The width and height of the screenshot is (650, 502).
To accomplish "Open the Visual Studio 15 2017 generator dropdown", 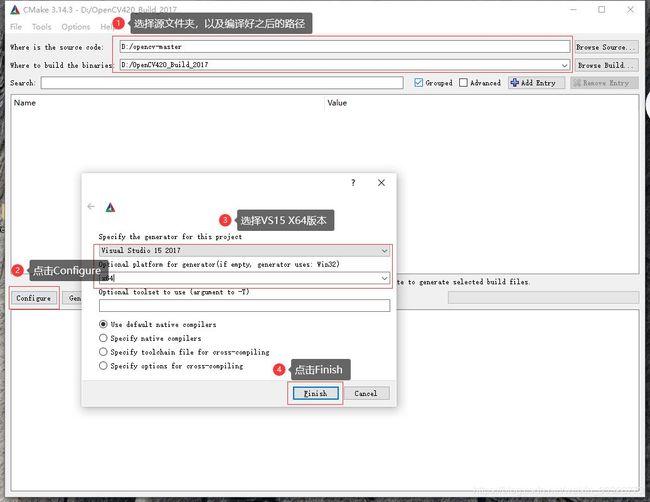I will click(245, 250).
